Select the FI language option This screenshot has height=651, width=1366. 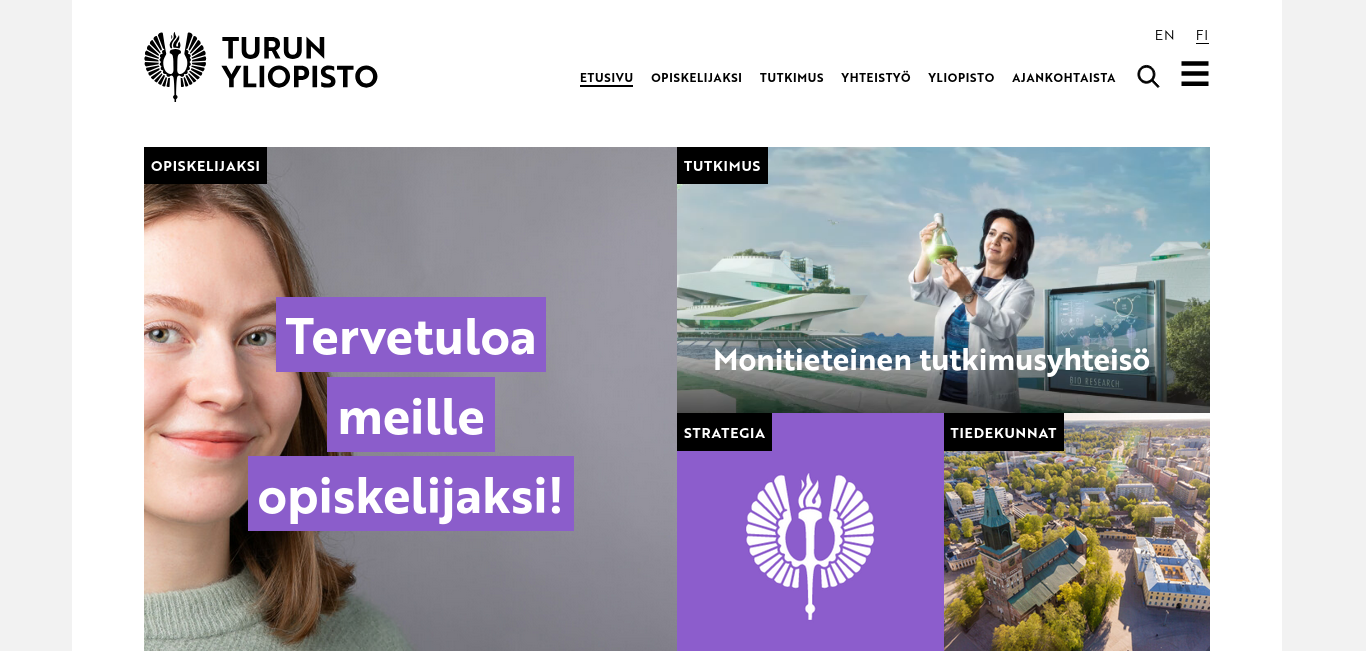pyautogui.click(x=1202, y=35)
